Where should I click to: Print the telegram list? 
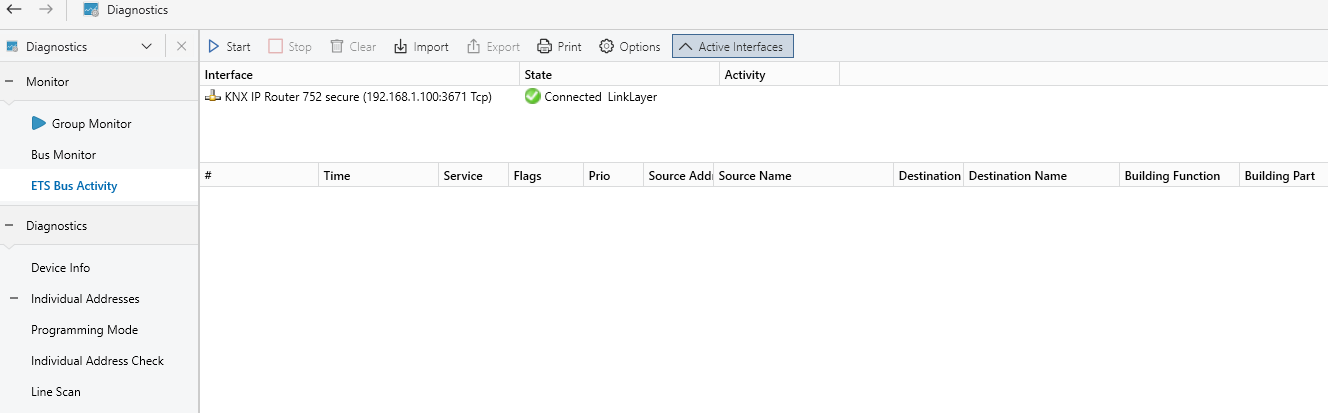point(559,46)
